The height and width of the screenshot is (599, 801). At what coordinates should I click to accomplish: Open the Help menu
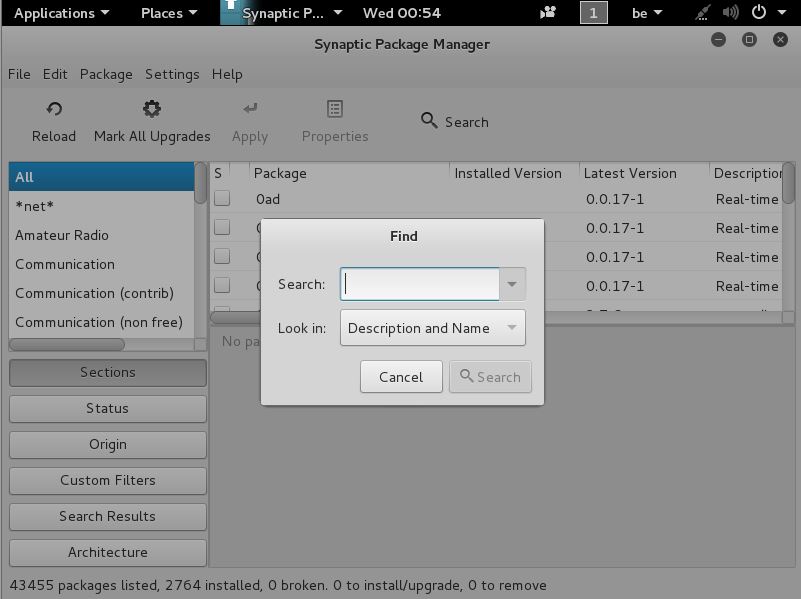227,74
